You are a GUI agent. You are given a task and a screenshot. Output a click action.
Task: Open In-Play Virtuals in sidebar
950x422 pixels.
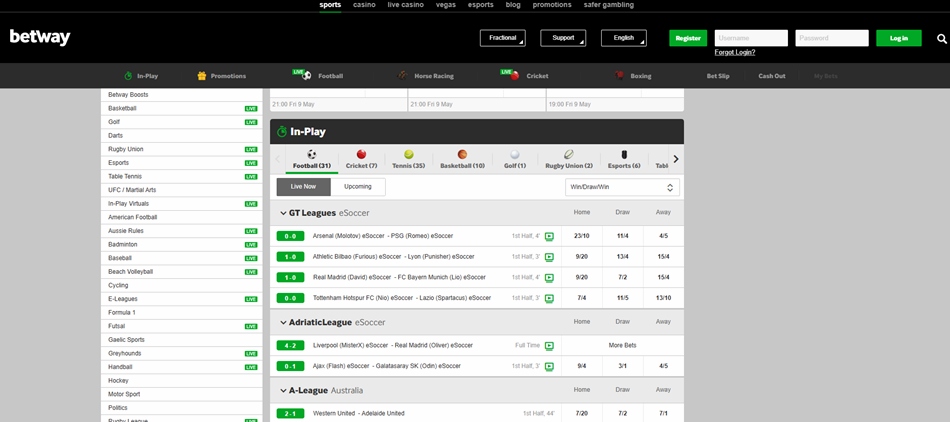coord(181,204)
